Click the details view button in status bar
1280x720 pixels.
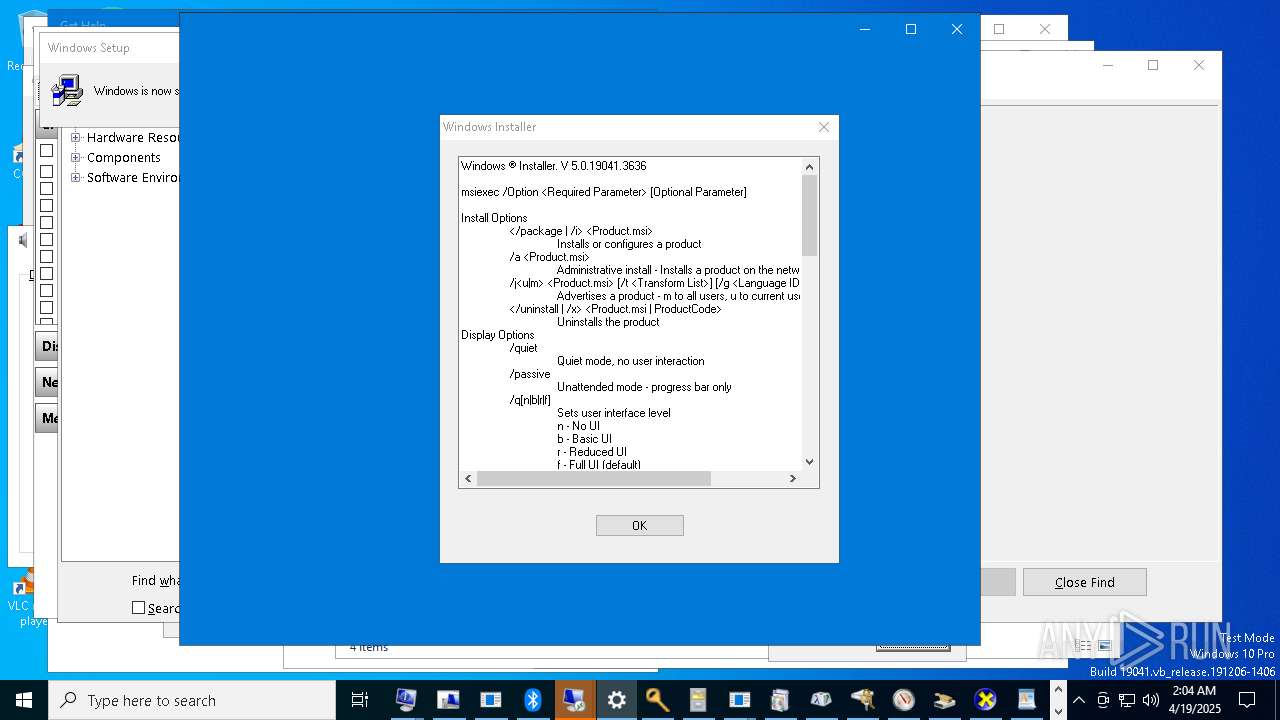1083,646
